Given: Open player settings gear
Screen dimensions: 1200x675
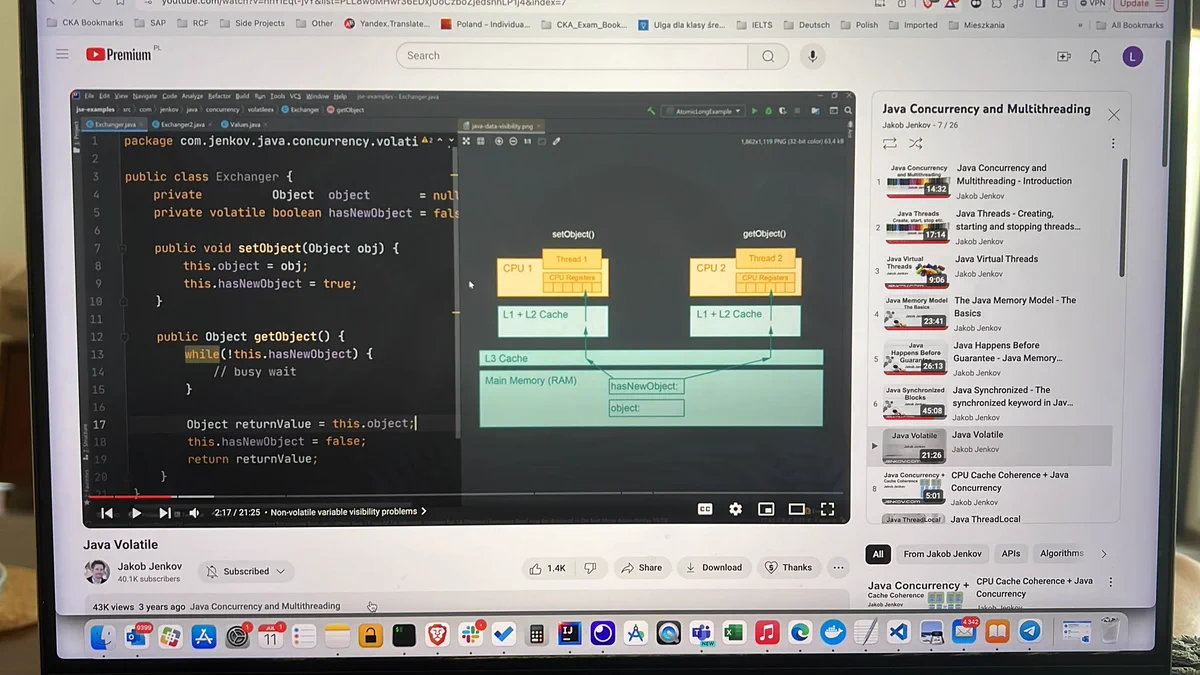Looking at the screenshot, I should [x=735, y=509].
